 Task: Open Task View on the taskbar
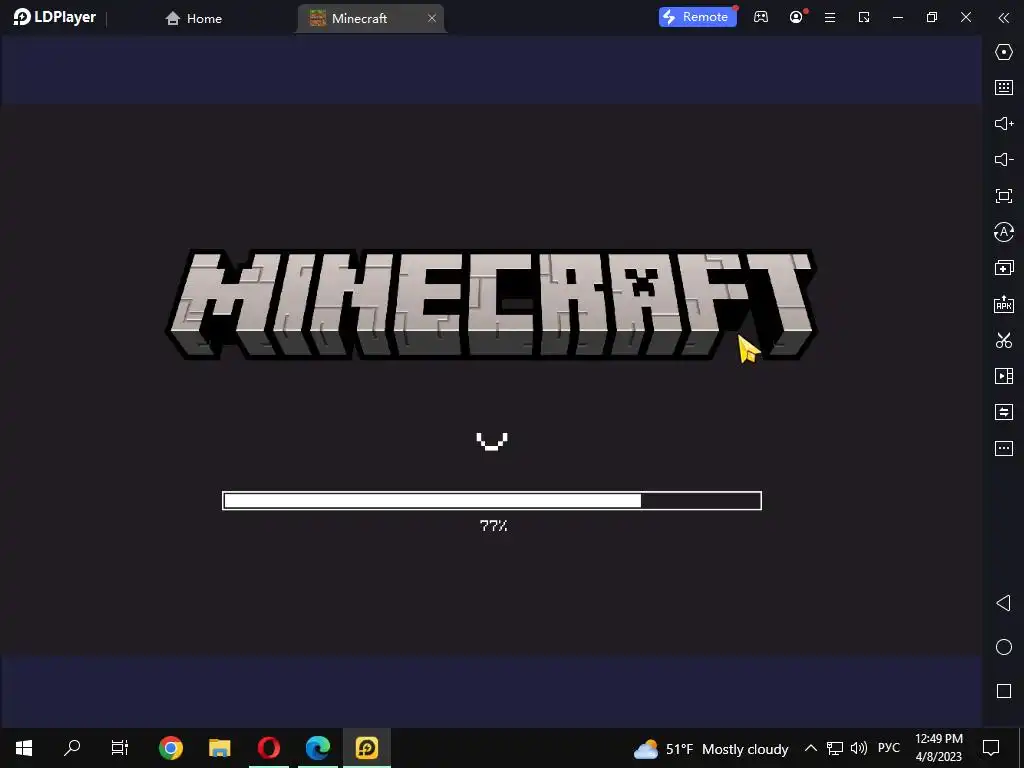tap(120, 748)
